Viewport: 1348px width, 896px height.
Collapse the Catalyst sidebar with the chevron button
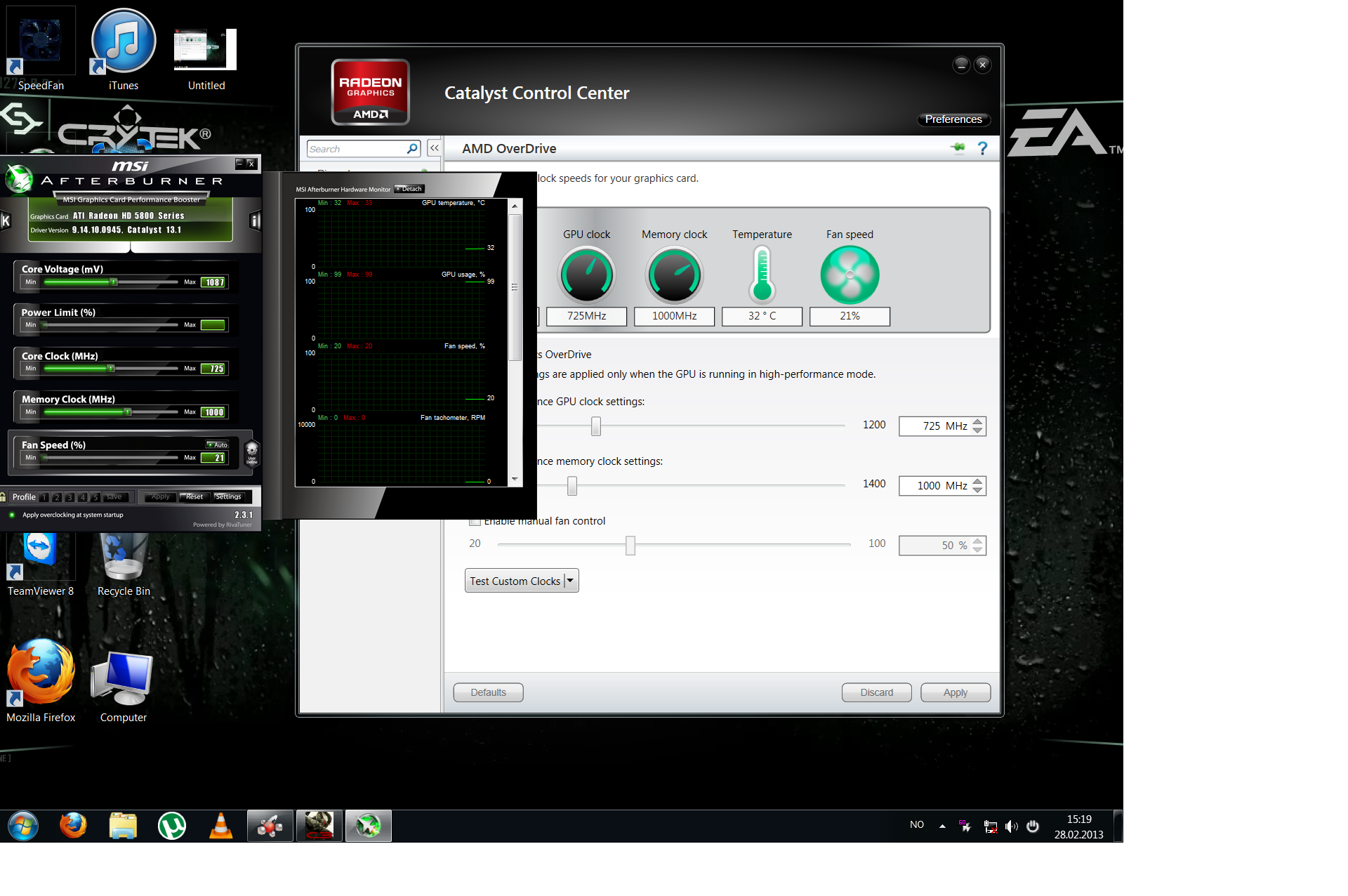click(435, 148)
